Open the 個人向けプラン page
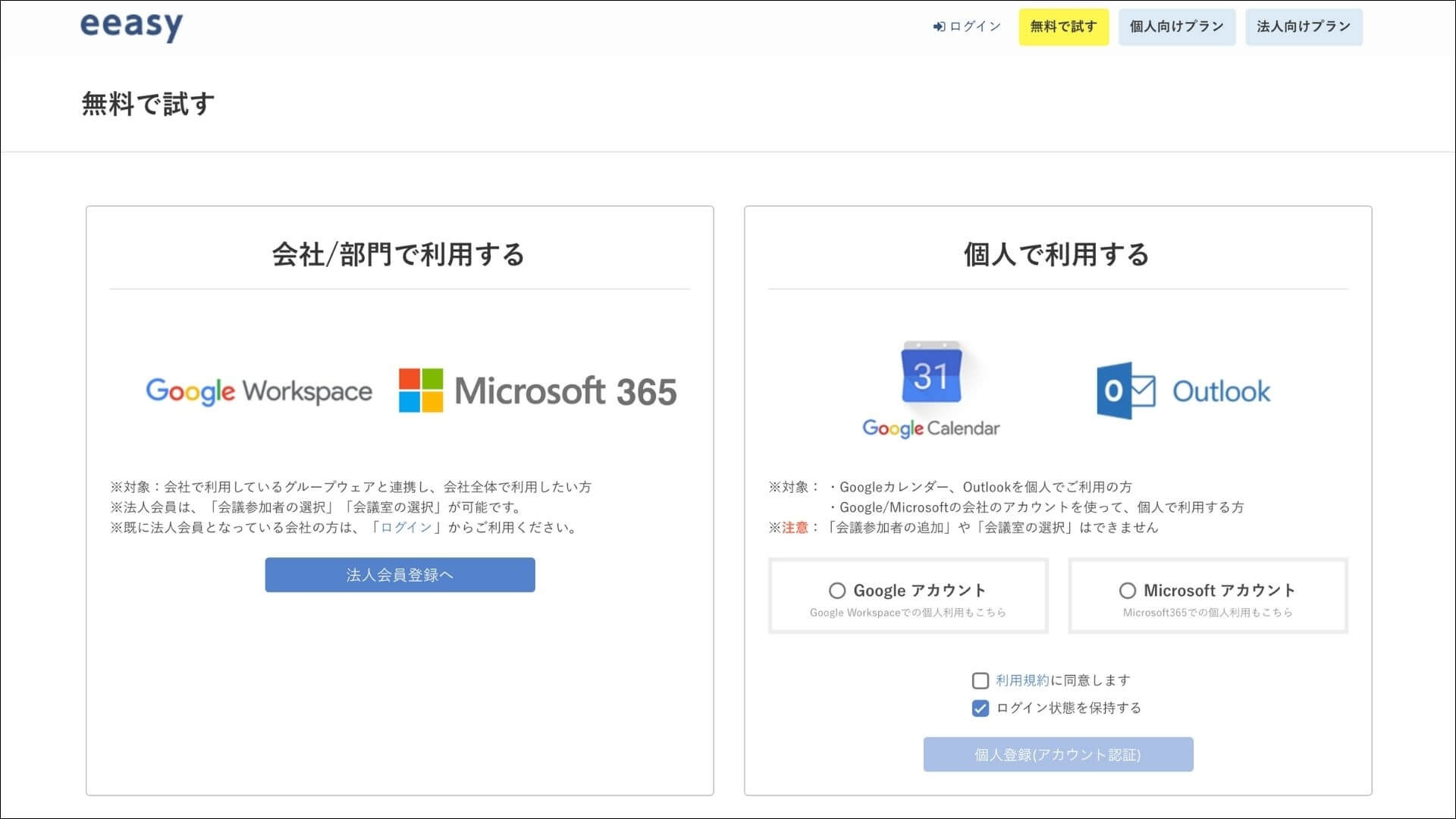 click(x=1176, y=27)
